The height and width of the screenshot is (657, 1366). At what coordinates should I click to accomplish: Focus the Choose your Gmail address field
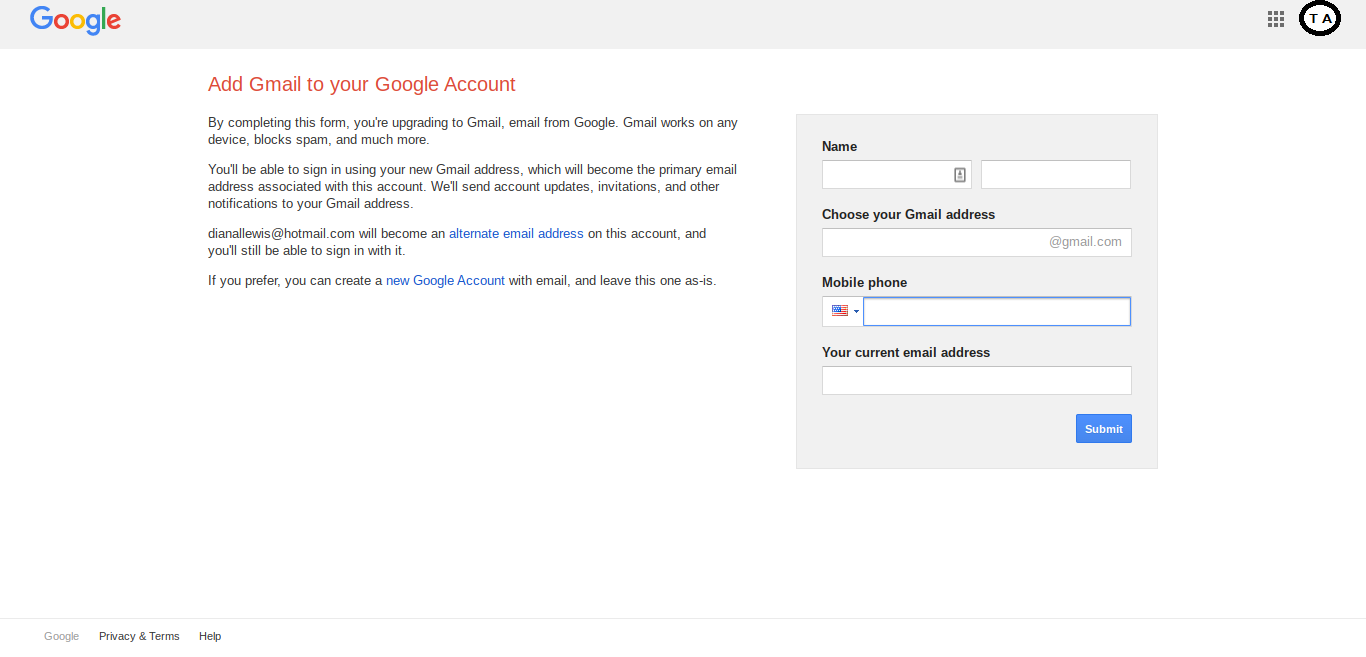977,243
